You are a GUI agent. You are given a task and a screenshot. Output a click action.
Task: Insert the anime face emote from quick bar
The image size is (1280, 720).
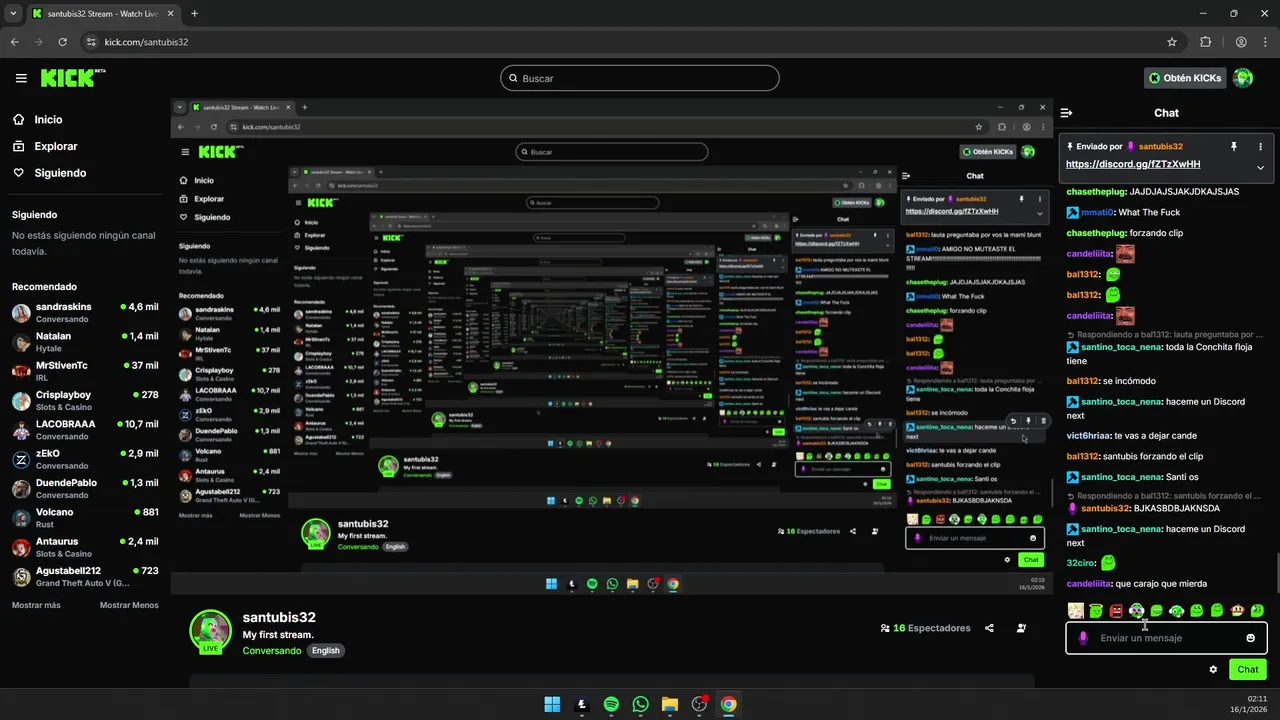[x=1076, y=610]
